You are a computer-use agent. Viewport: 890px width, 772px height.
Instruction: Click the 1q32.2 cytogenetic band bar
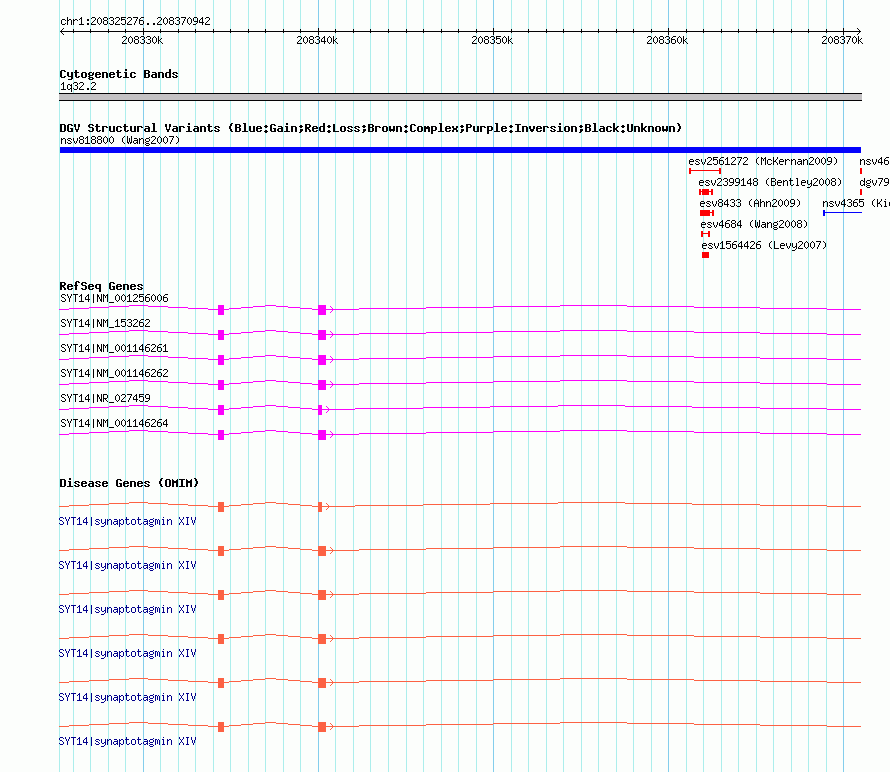pos(460,97)
